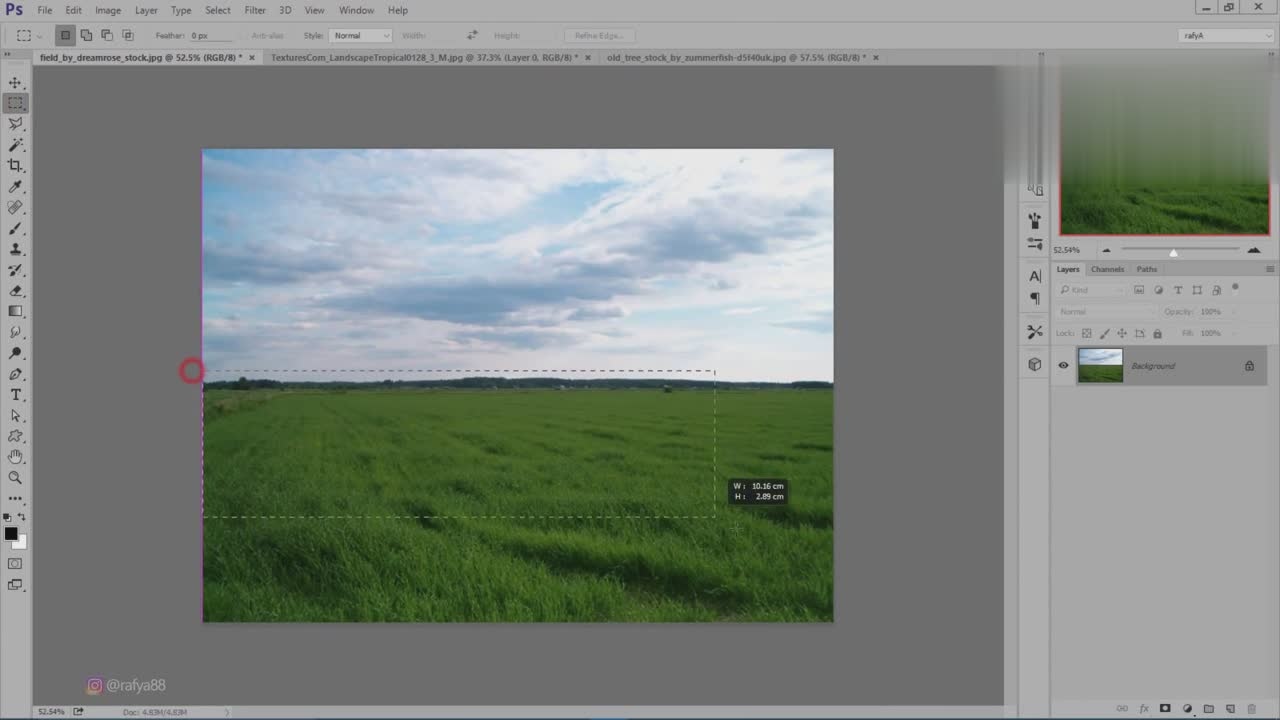Swap foreground and background colors
Screen dimensions: 1280x720
pyautogui.click(x=23, y=517)
